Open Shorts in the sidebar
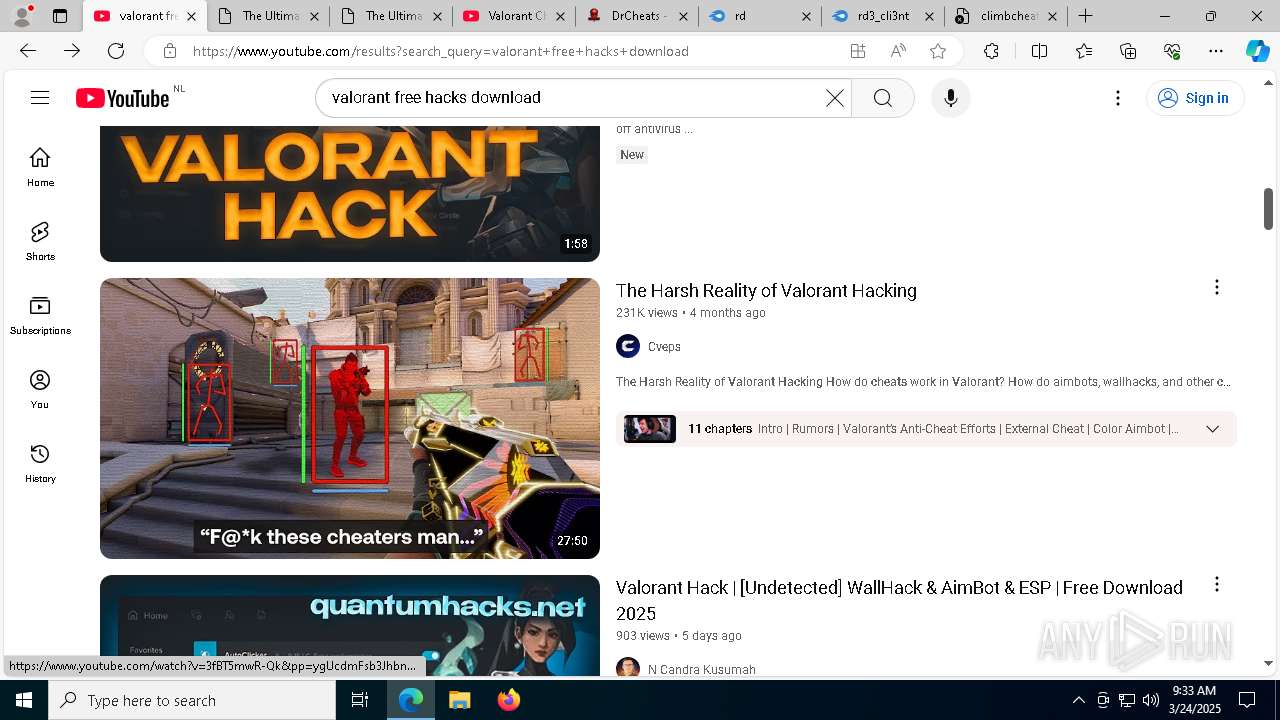The image size is (1280, 720). (x=40, y=241)
